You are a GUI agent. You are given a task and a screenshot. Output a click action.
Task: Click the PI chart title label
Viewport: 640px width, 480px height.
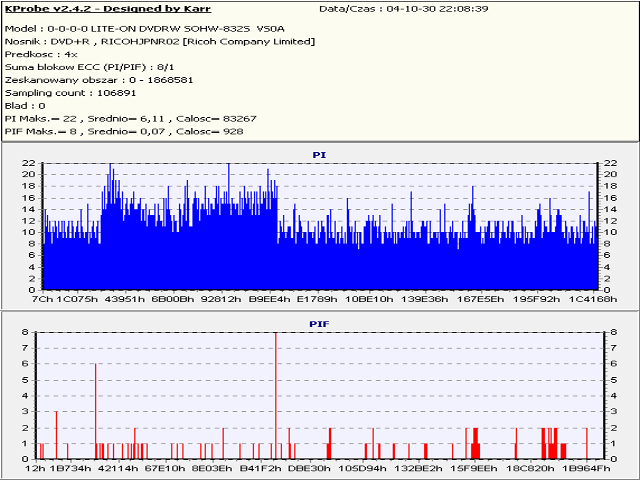(x=319, y=155)
